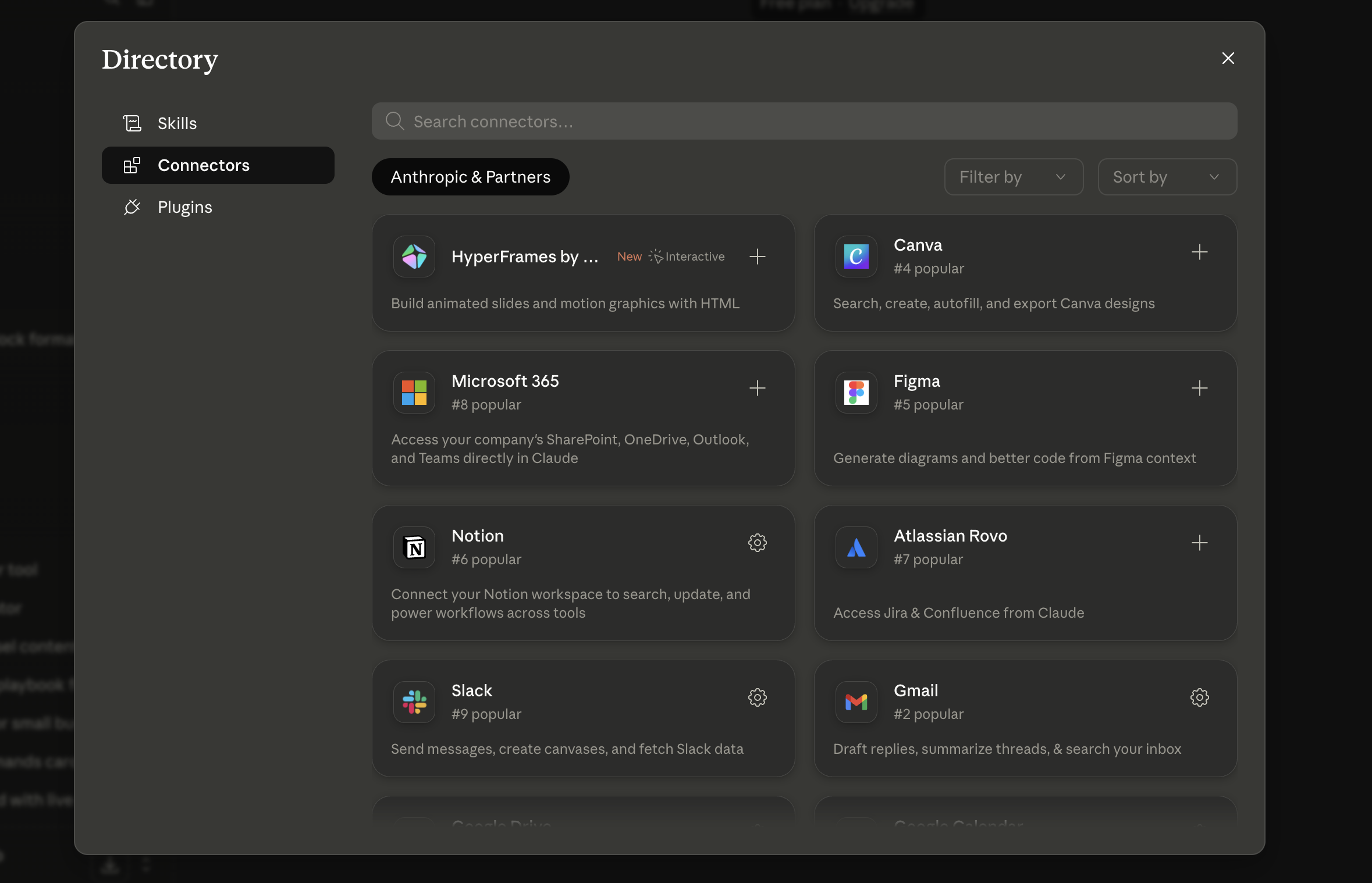Viewport: 1372px width, 883px height.
Task: Click the Figma card title
Action: [916, 381]
